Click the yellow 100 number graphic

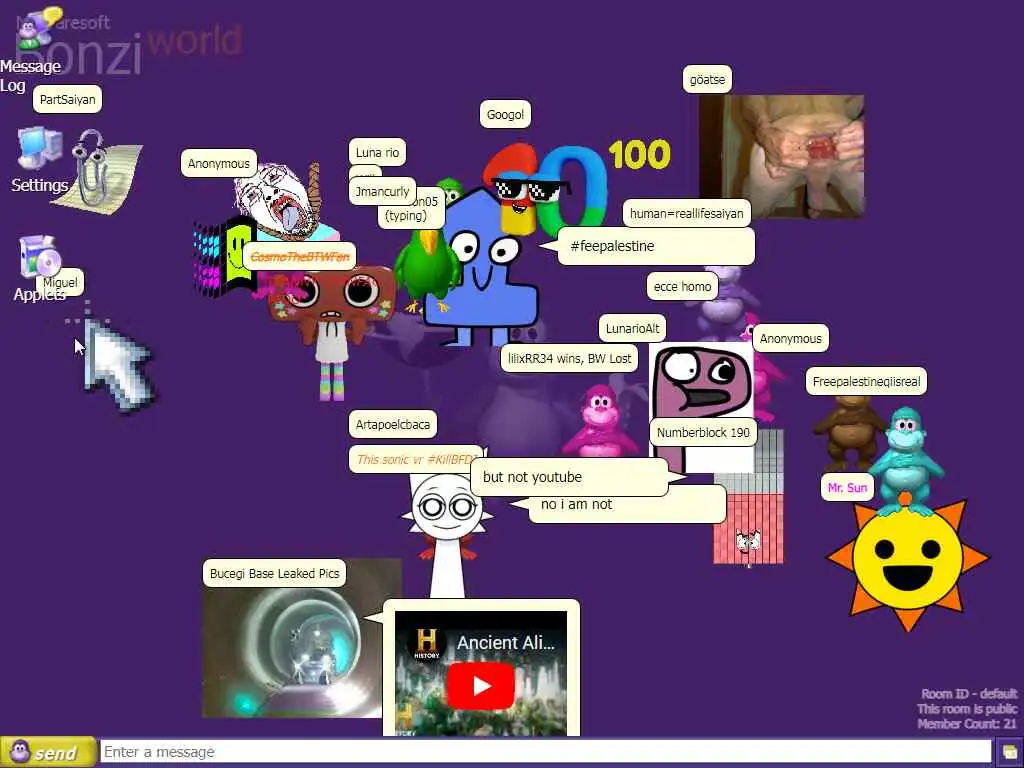point(639,155)
